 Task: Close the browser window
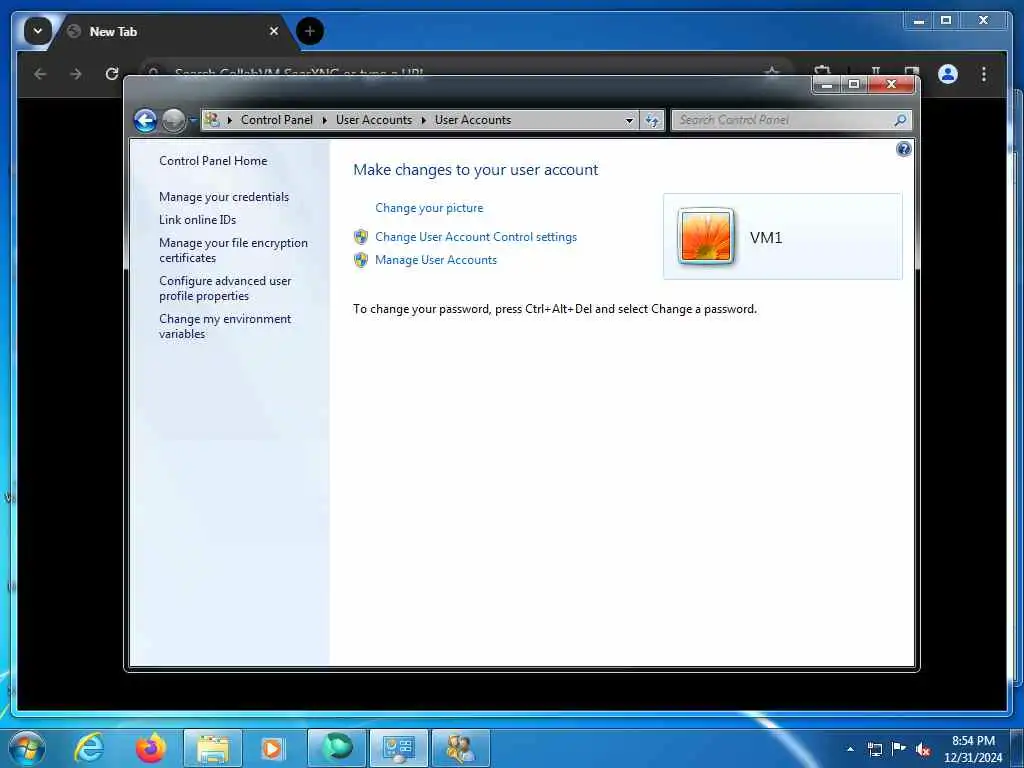[983, 21]
